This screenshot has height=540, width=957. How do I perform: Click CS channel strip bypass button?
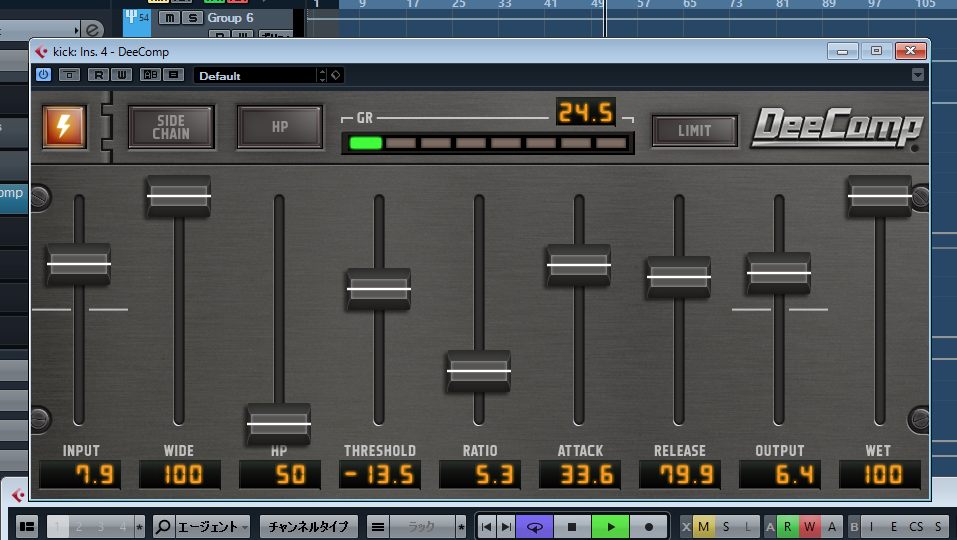point(915,526)
